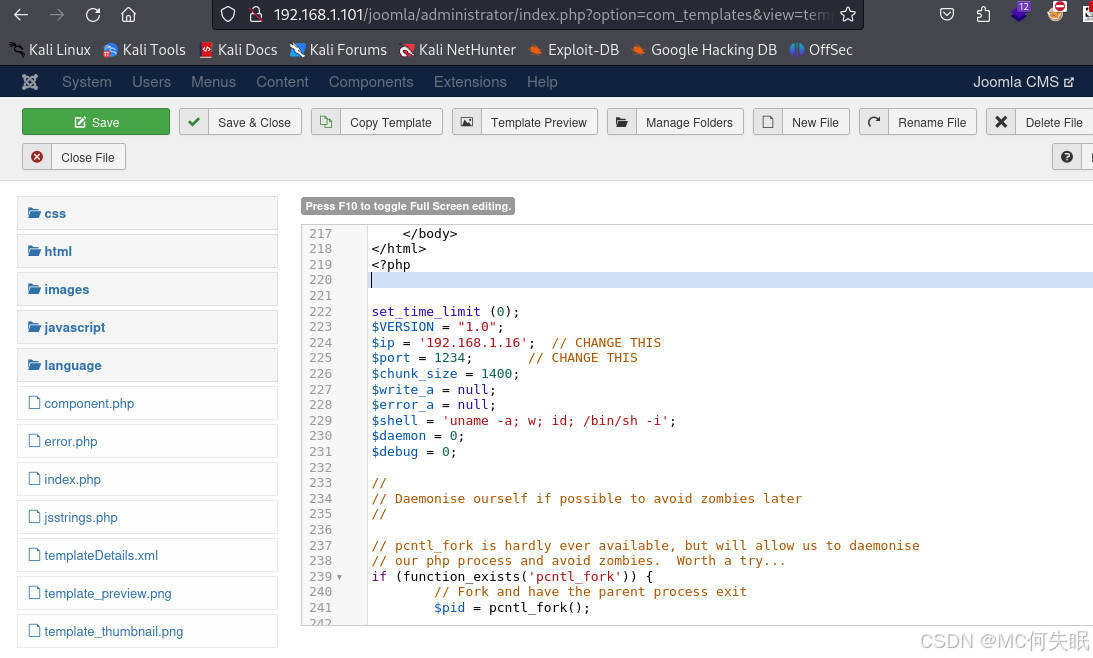Click the browser forward arrow

point(57,15)
